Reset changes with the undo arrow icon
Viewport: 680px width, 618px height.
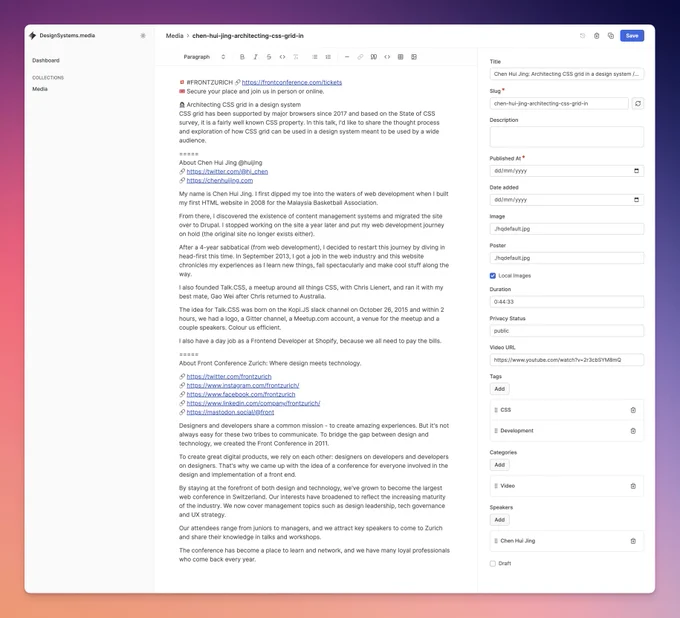click(582, 36)
